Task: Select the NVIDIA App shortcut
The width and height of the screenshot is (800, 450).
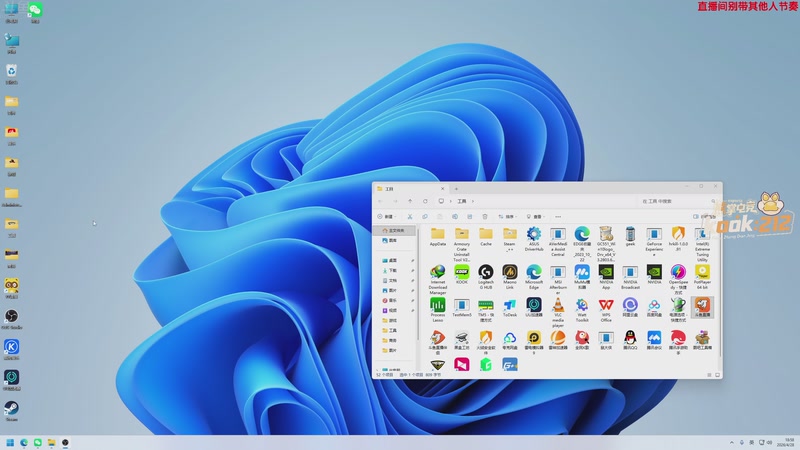Action: [606, 278]
